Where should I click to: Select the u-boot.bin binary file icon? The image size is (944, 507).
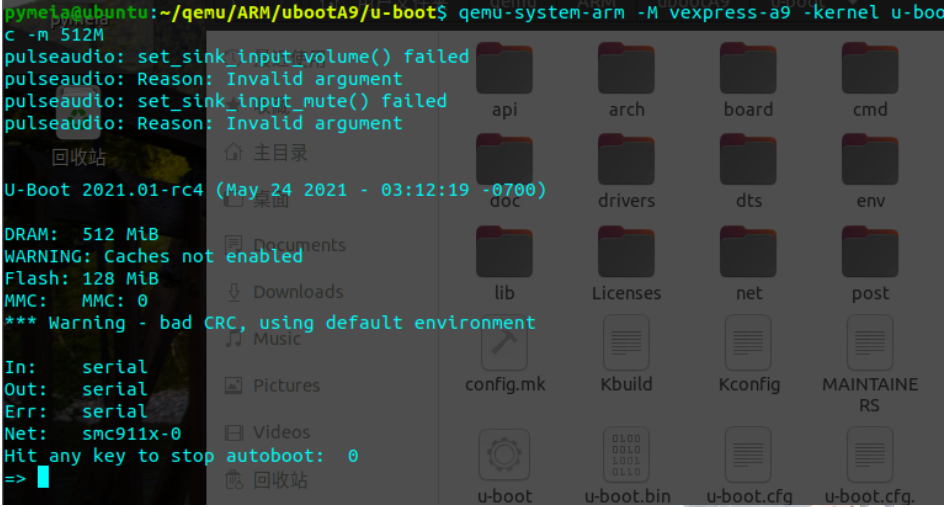[x=626, y=455]
